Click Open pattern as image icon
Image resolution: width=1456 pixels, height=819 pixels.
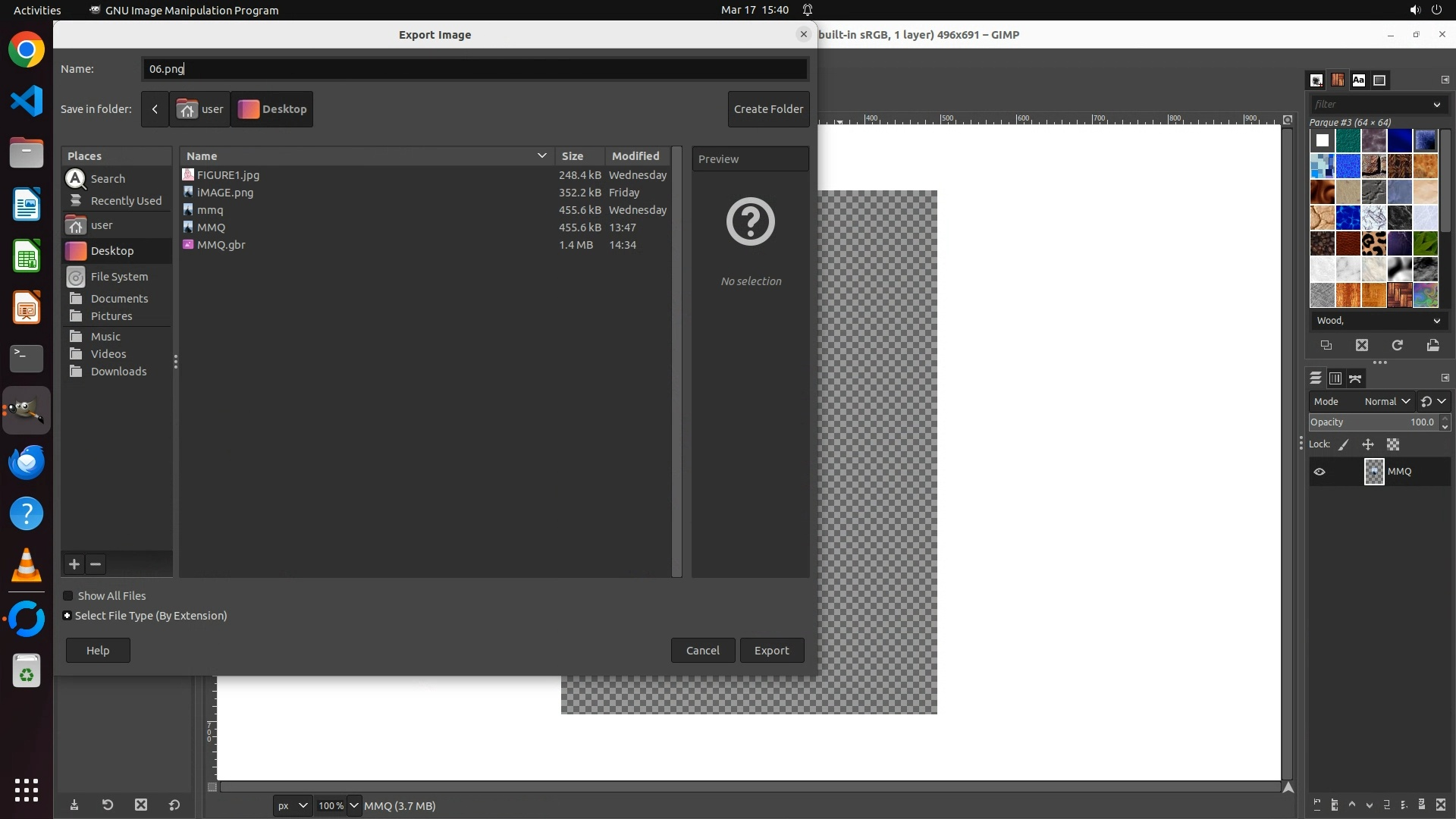click(x=1432, y=346)
